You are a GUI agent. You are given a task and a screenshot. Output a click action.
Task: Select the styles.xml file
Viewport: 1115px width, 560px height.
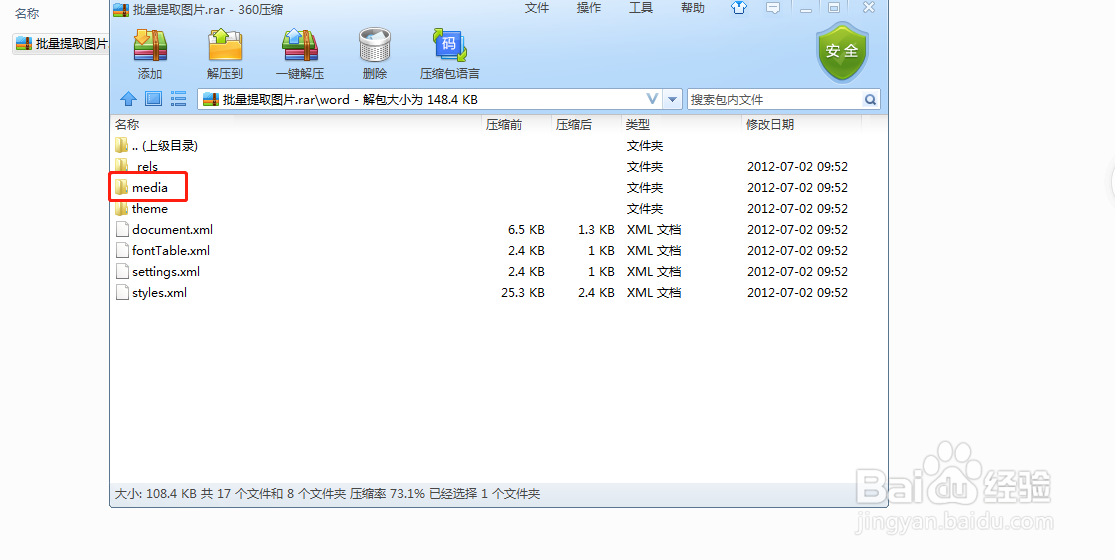(x=498, y=292)
